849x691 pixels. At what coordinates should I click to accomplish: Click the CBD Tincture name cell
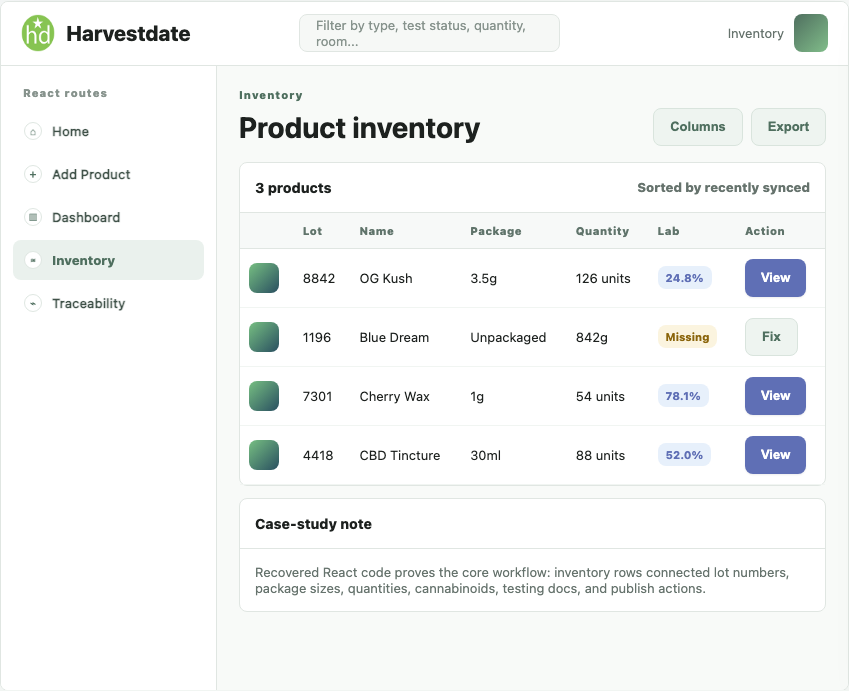[x=400, y=455]
